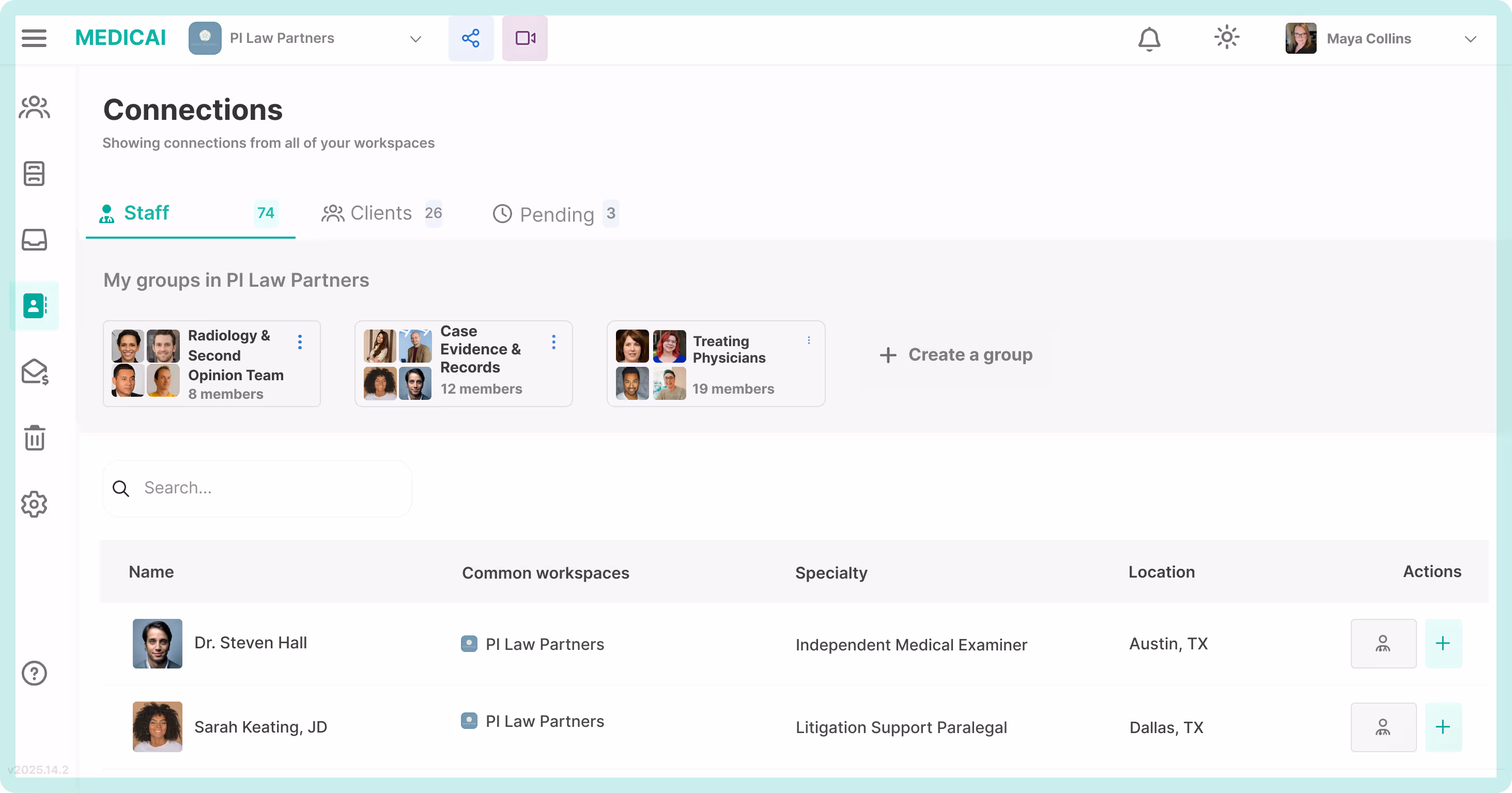Expand Maya Collins user menu

pos(1470,39)
